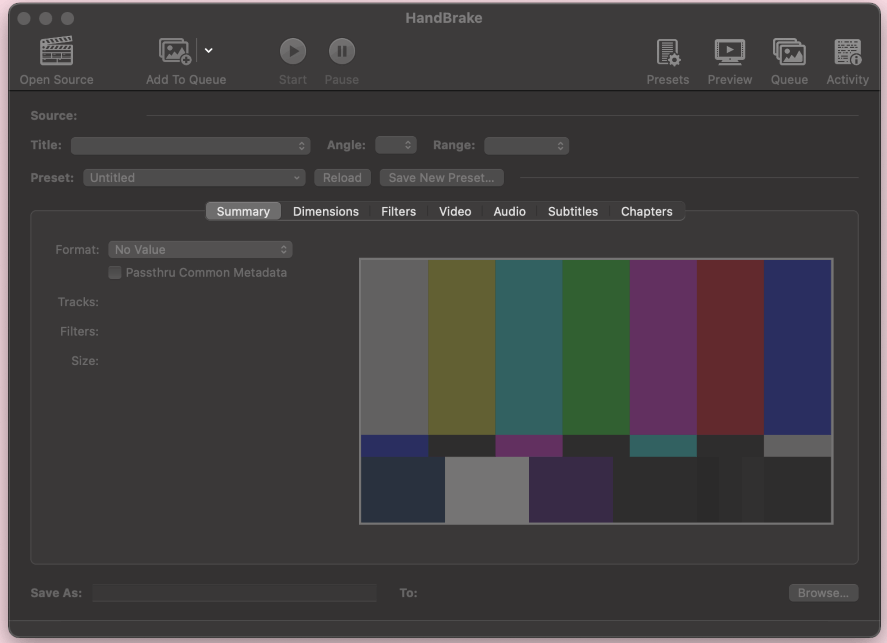The image size is (887, 643).
Task: Switch to the Subtitles tab
Action: (572, 212)
